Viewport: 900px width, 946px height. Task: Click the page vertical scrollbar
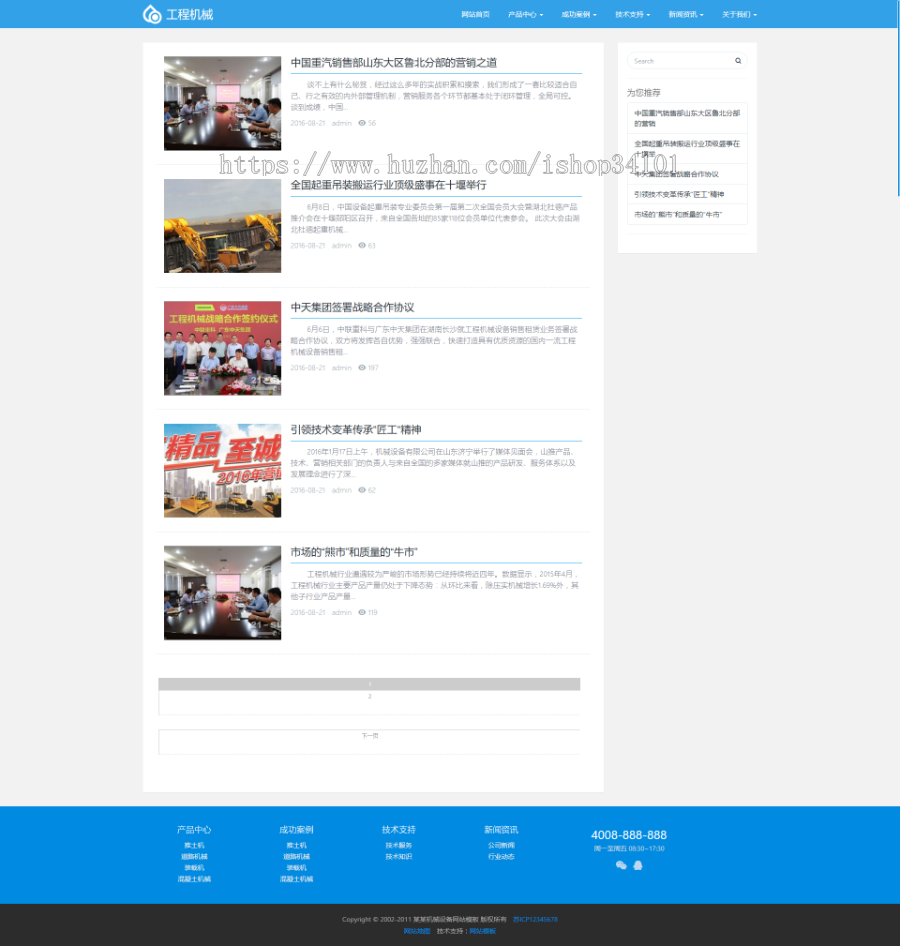coord(898,97)
